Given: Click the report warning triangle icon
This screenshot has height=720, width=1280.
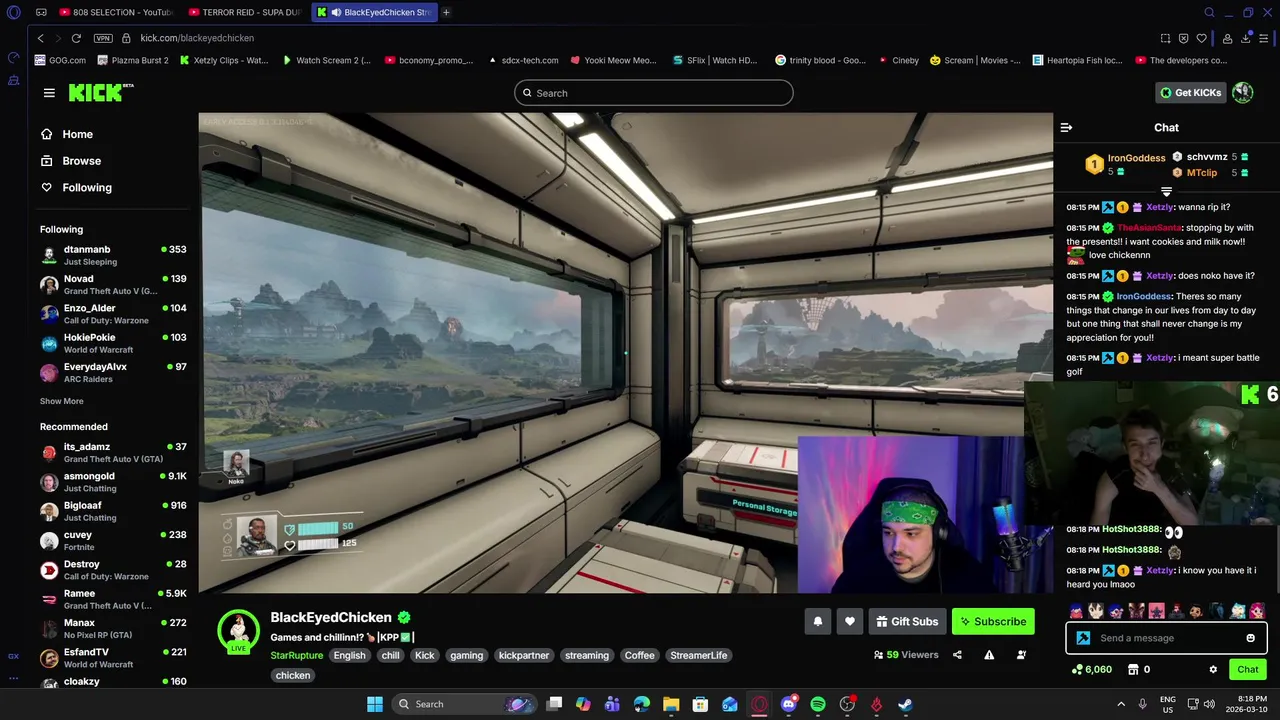Looking at the screenshot, I should click(989, 655).
